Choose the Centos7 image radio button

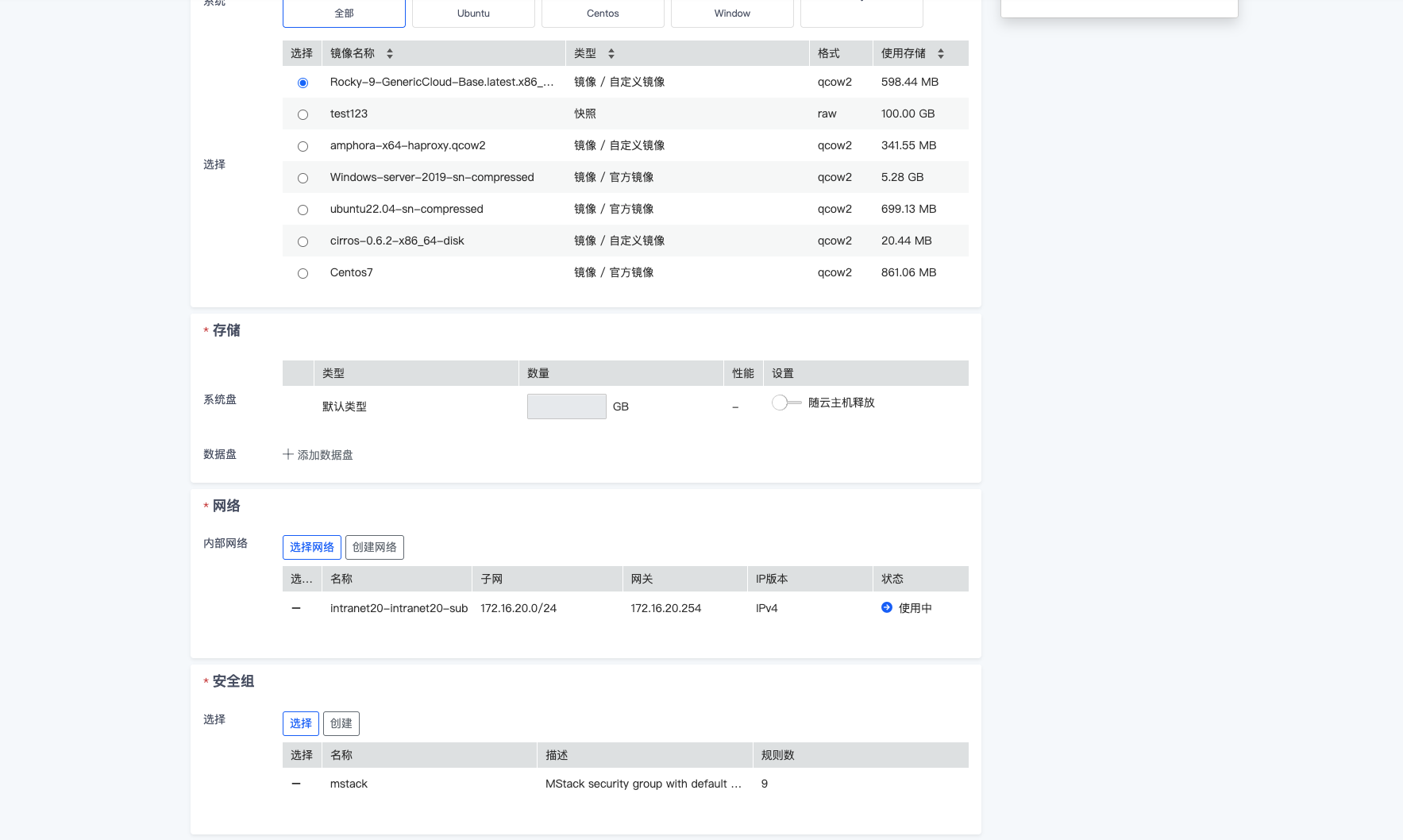coord(303,273)
